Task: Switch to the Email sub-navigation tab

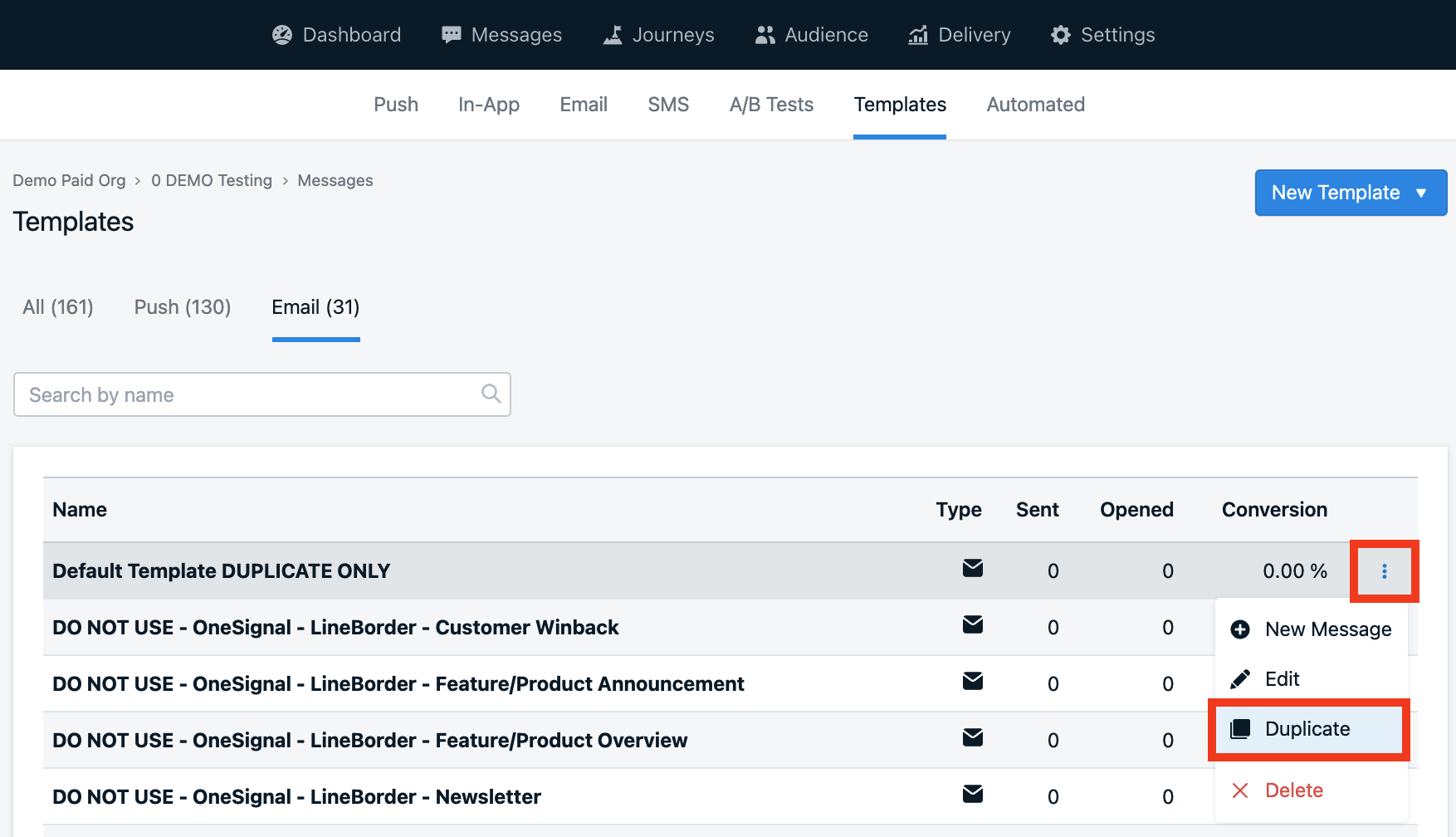Action: [x=584, y=105]
